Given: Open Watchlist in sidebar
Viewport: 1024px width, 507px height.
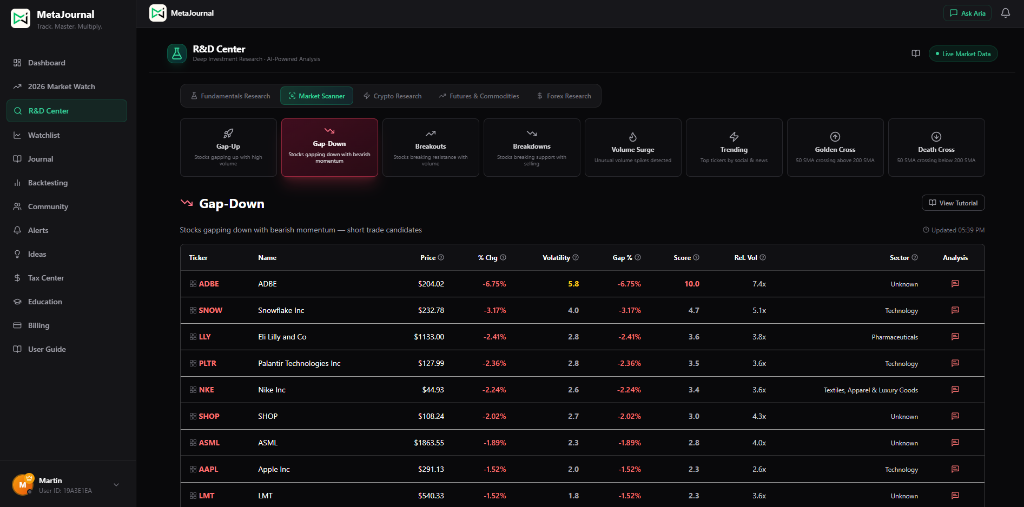Looking at the screenshot, I should 67,135.
